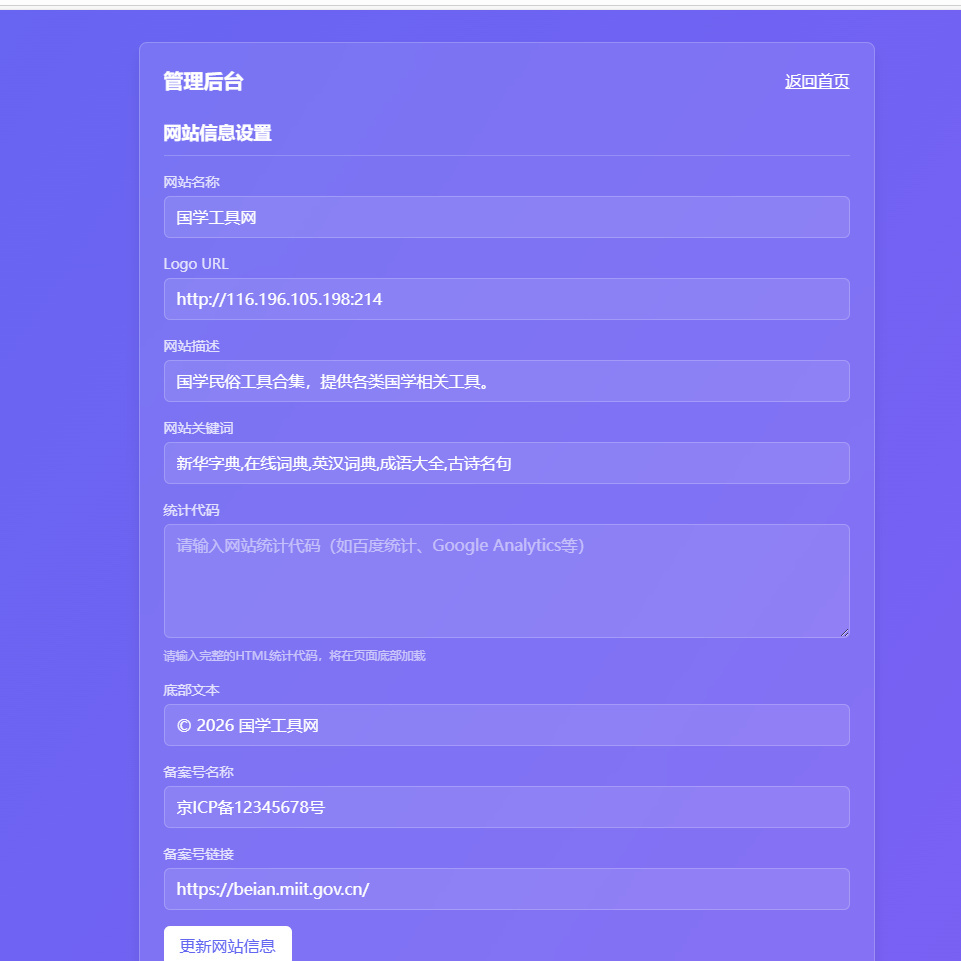The image size is (961, 961).
Task: Click into the Logo URL field
Action: pyautogui.click(x=506, y=299)
